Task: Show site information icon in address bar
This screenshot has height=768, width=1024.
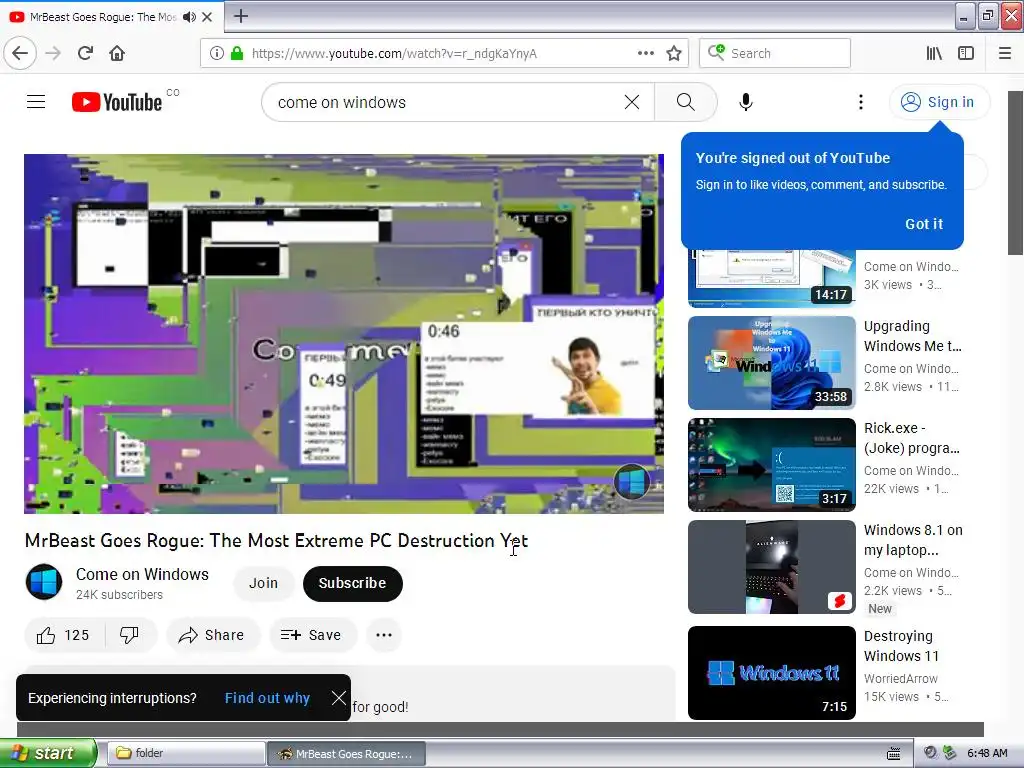Action: click(x=217, y=53)
